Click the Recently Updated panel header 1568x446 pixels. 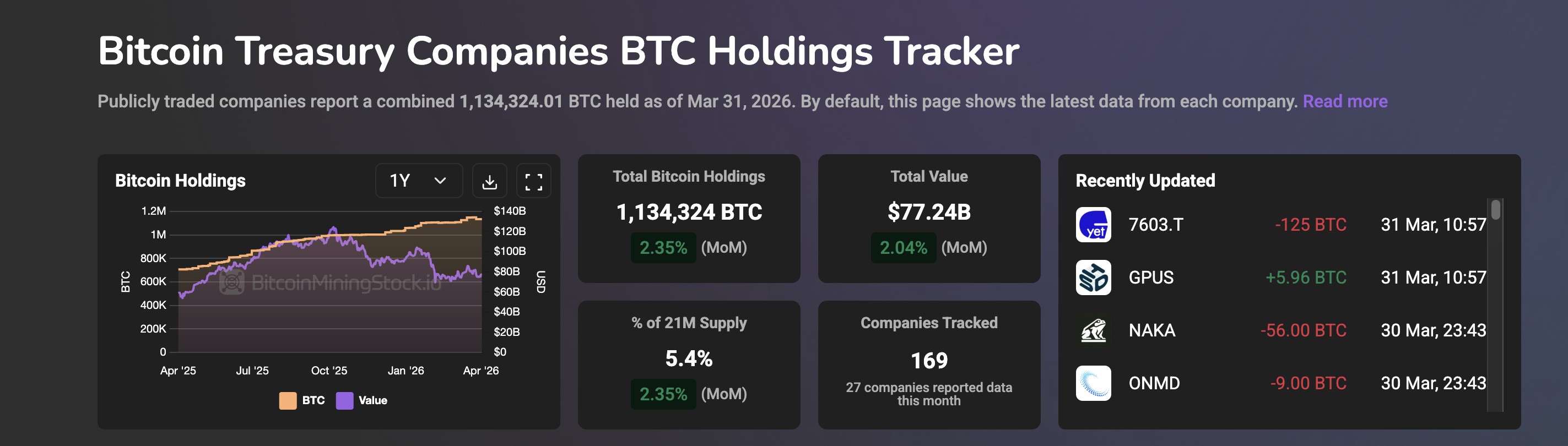(x=1145, y=180)
